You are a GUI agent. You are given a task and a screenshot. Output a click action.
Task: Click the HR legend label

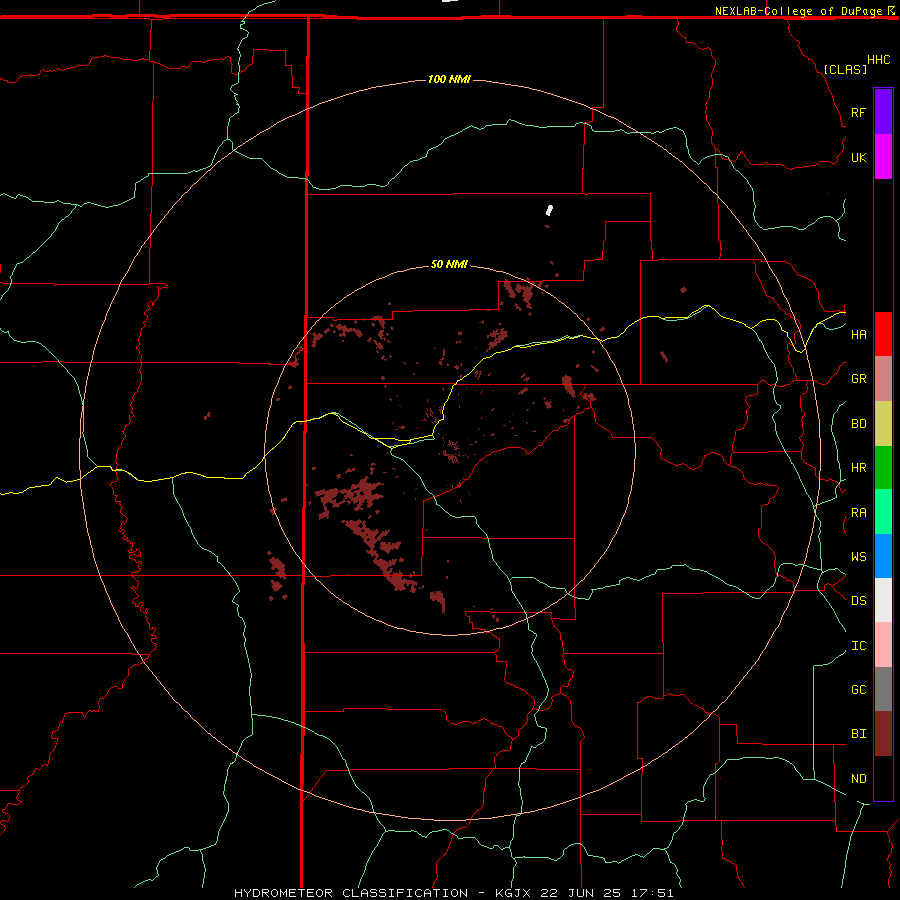(x=858, y=468)
